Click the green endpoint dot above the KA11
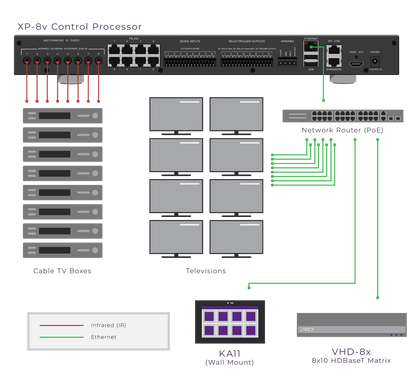 point(249,287)
